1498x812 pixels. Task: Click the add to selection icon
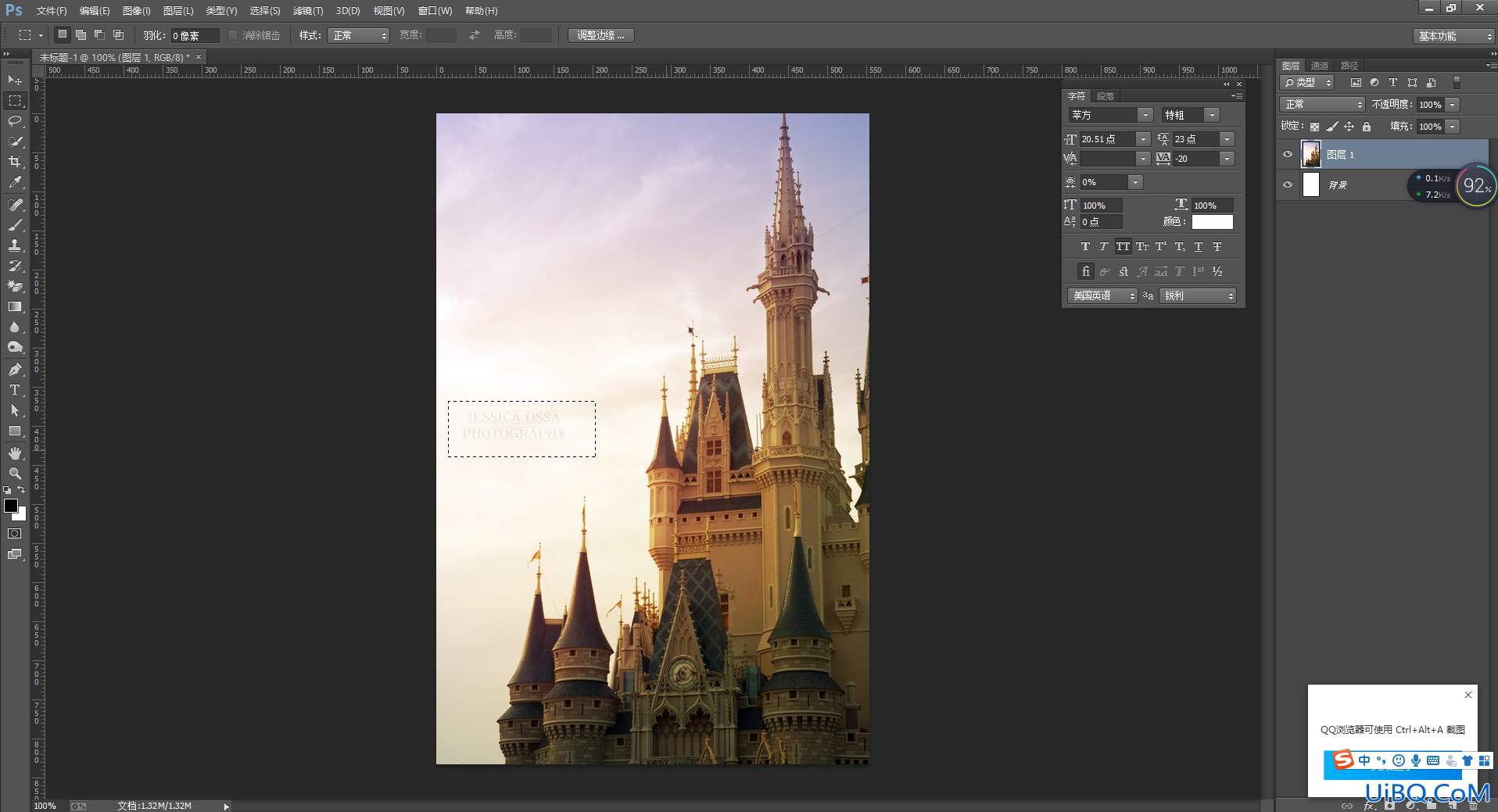point(81,35)
